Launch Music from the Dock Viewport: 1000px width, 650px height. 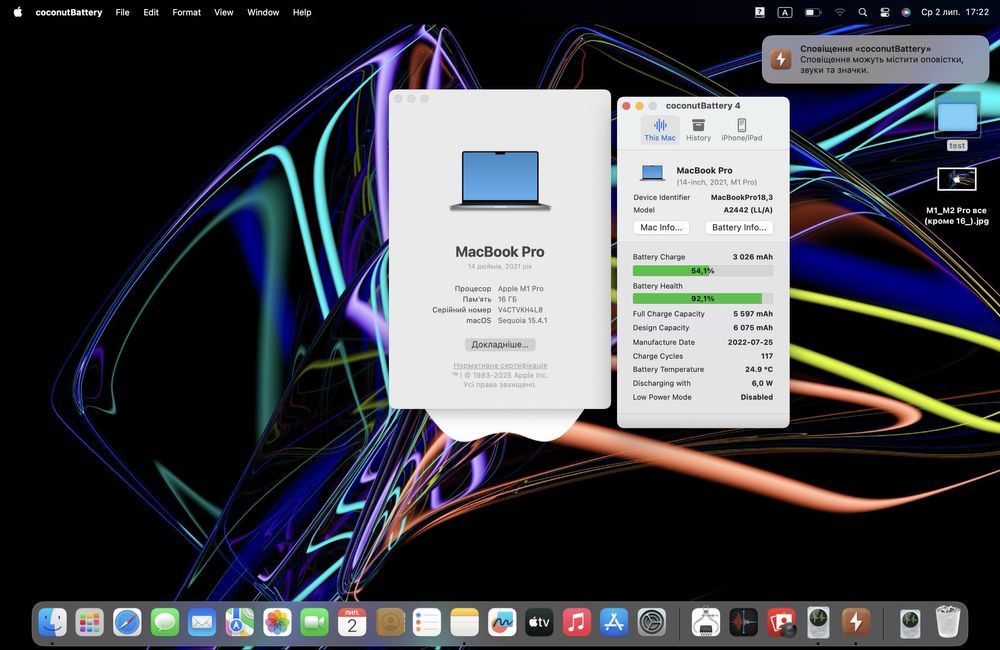click(577, 622)
